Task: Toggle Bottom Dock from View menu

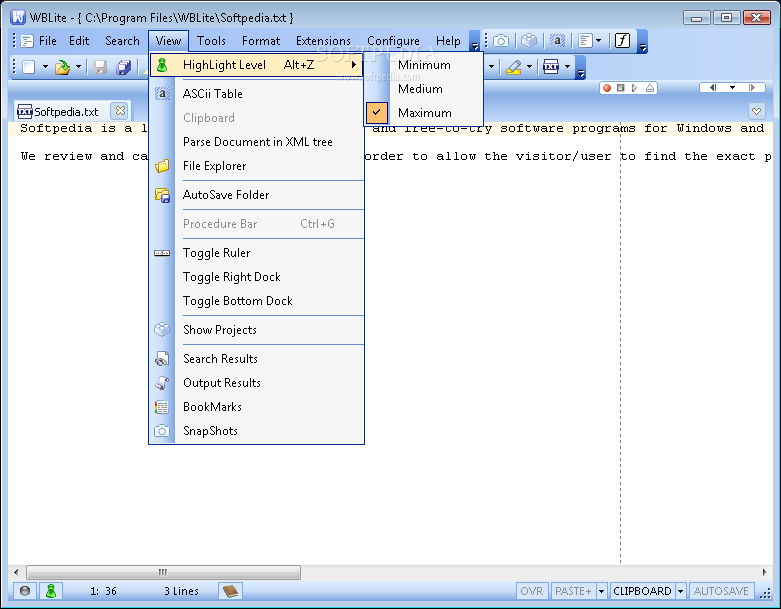Action: (257, 301)
